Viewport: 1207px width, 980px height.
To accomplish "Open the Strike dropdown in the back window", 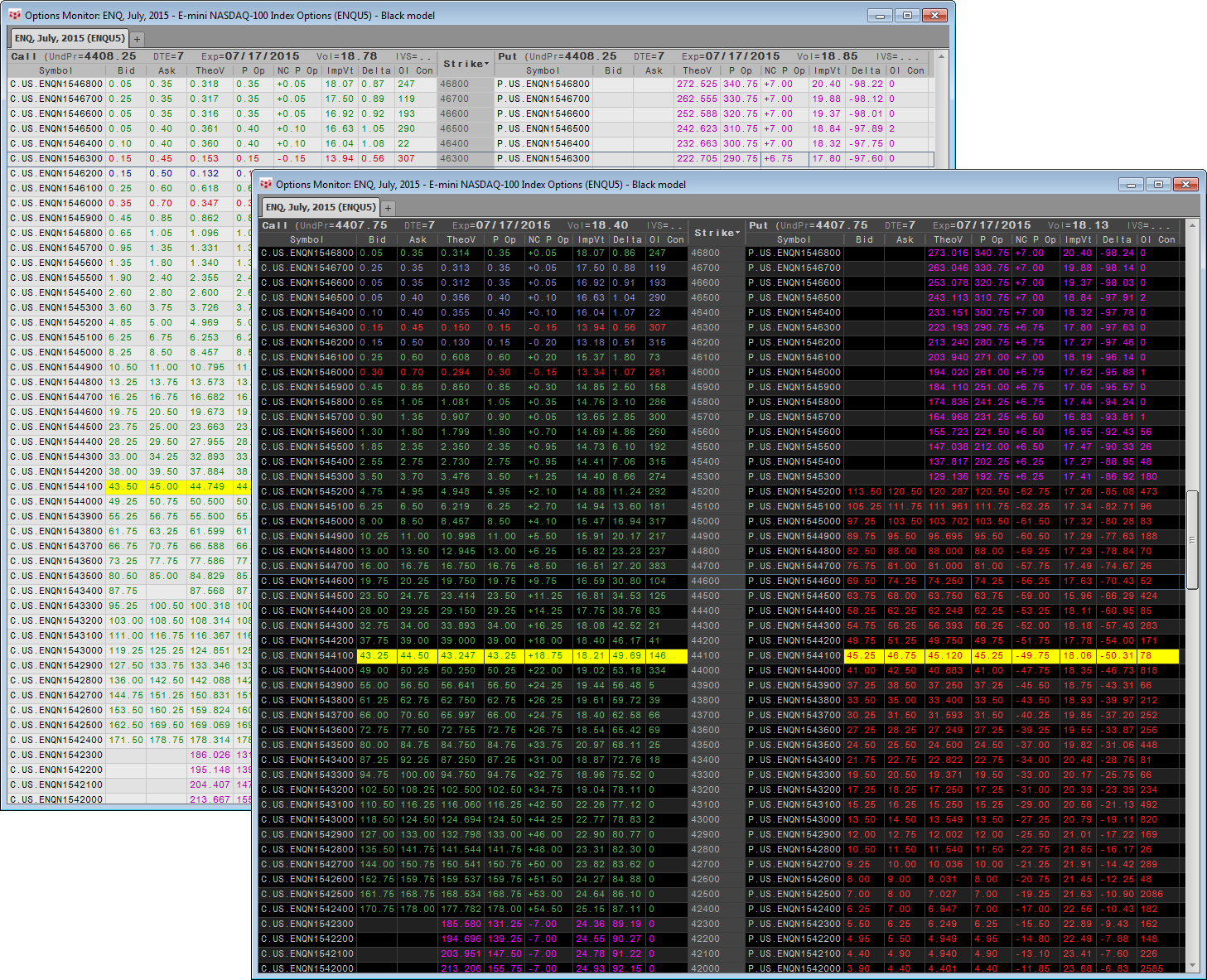I will click(x=466, y=64).
